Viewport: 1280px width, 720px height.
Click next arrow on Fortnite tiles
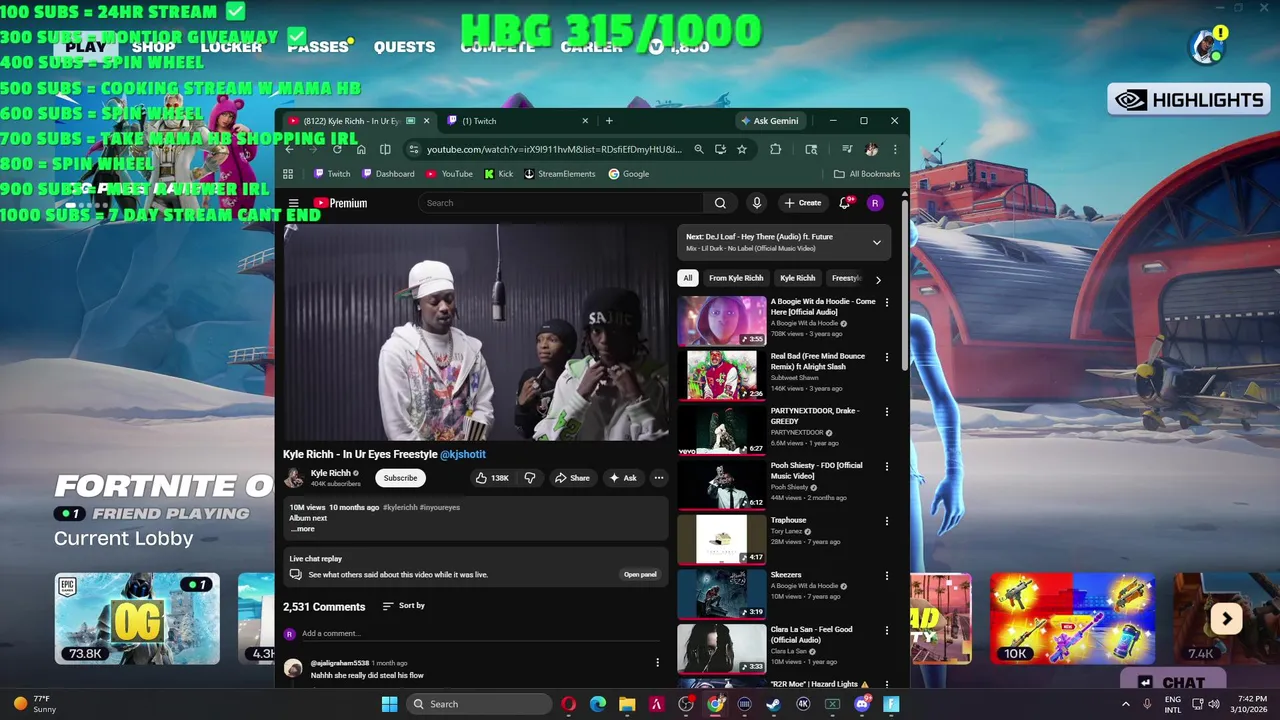[x=1226, y=619]
